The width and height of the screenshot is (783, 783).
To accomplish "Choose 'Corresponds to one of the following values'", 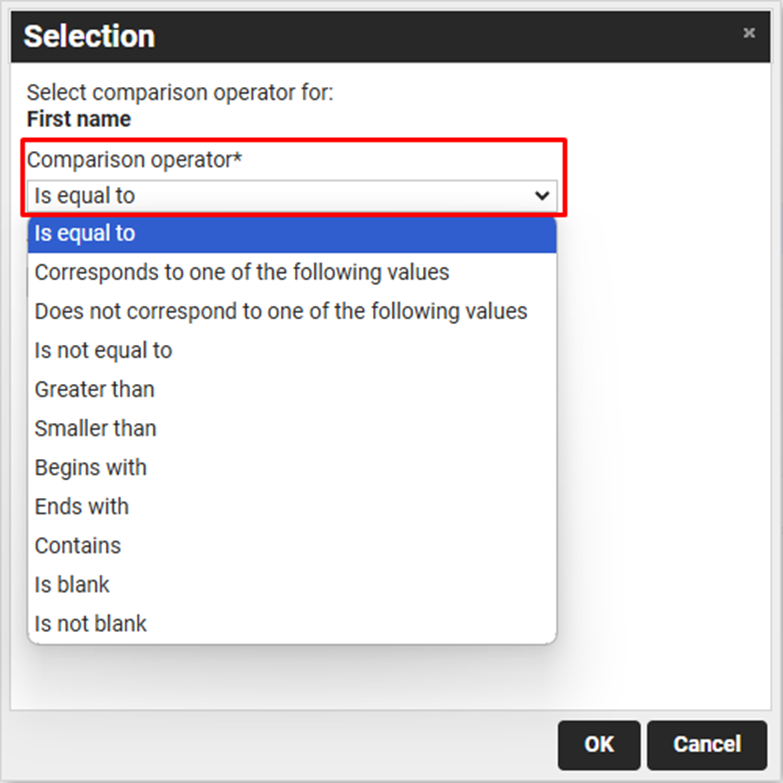I will pos(242,272).
